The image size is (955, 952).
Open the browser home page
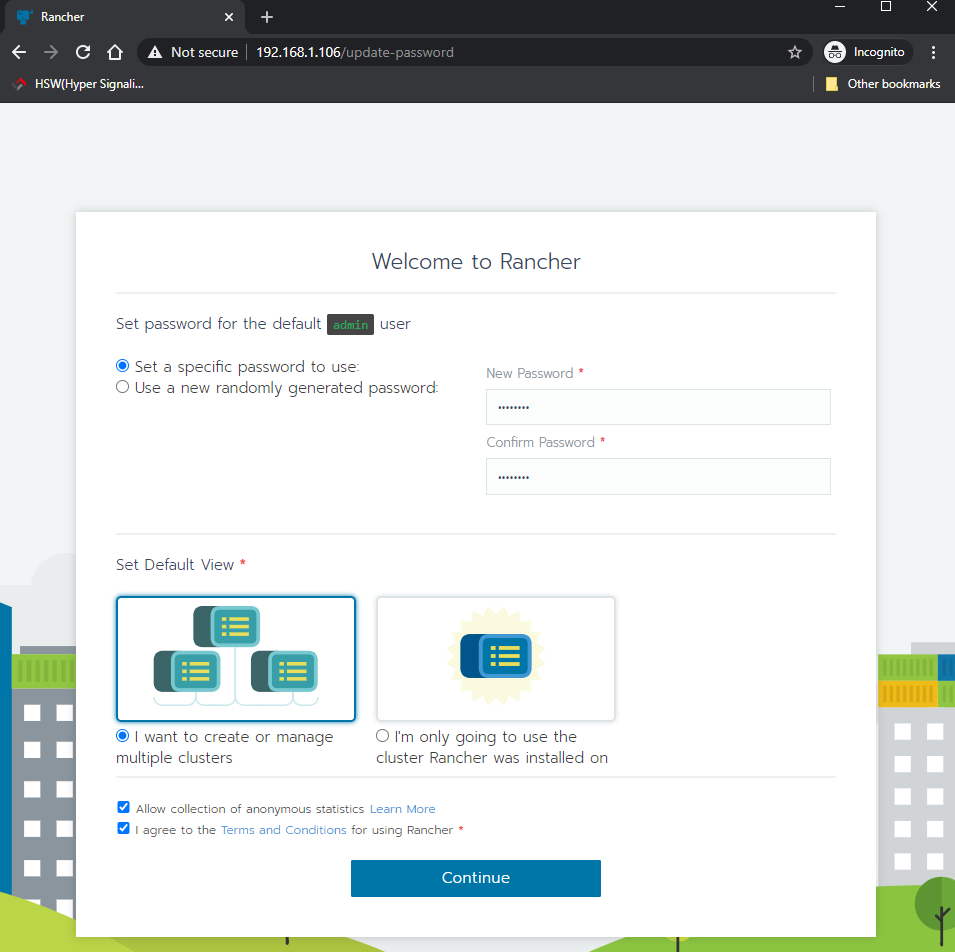pos(115,52)
